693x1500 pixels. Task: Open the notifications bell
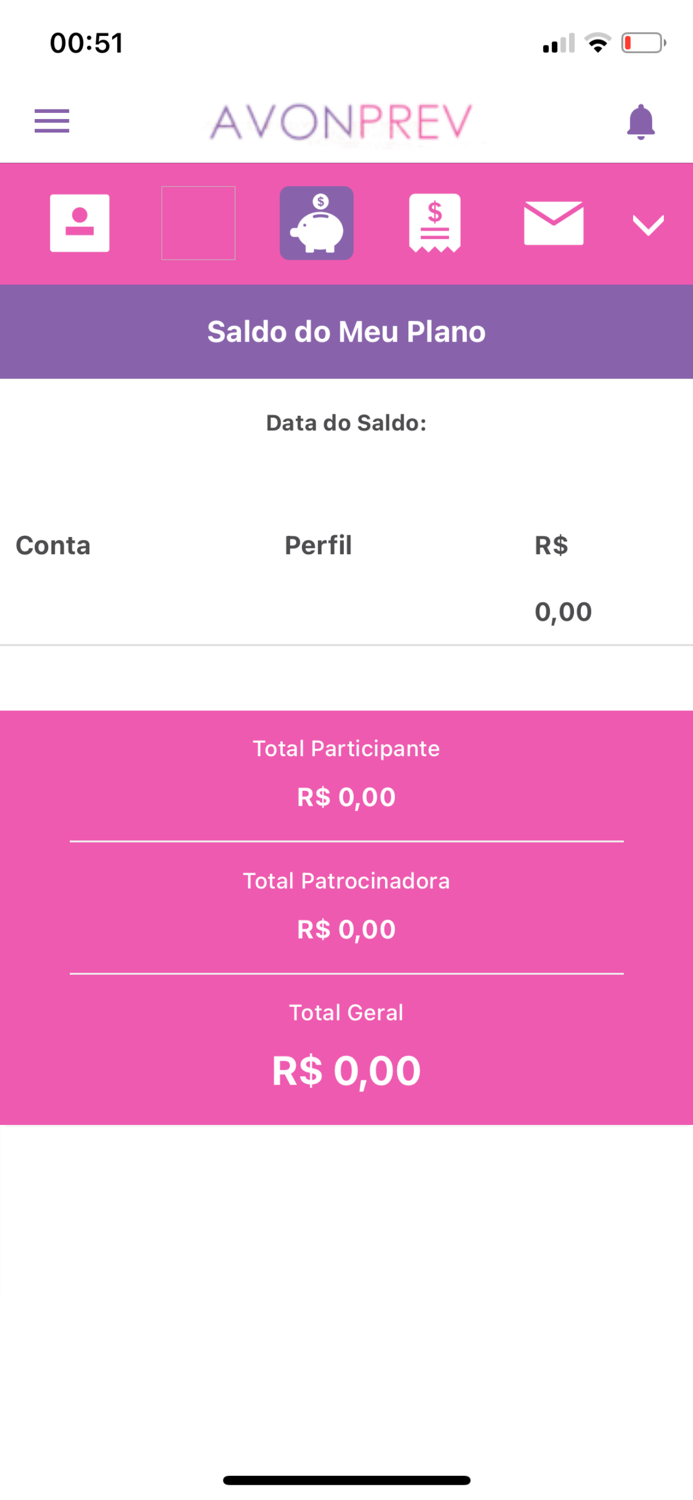point(641,120)
